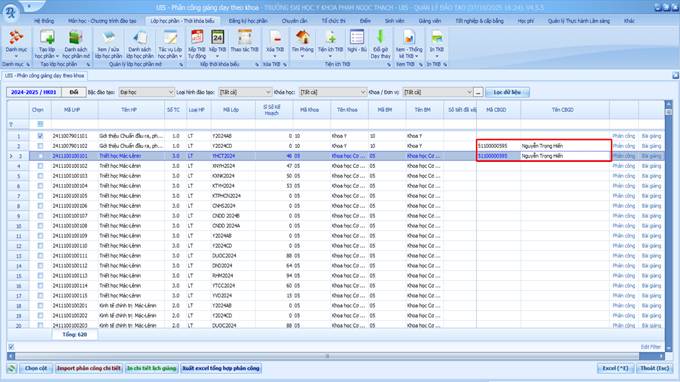Sort by the Tên HP column header

(x=129, y=110)
